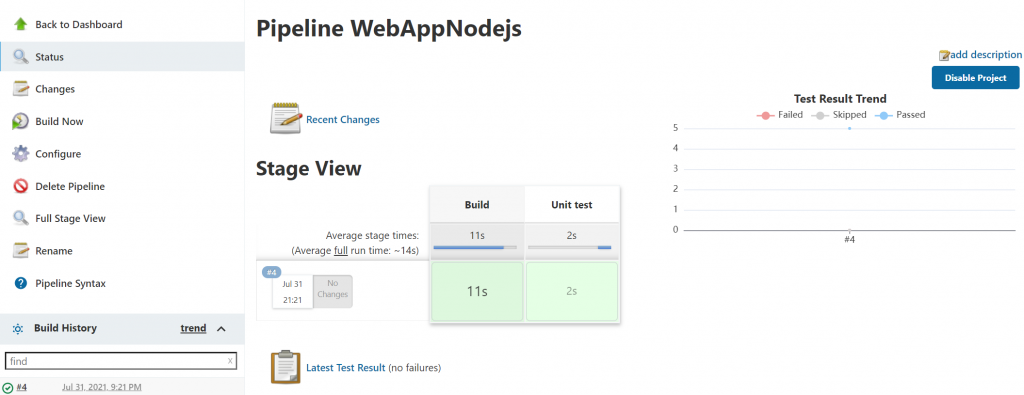
Task: Toggle the Skipped series in chart legend
Action: pyautogui.click(x=839, y=115)
